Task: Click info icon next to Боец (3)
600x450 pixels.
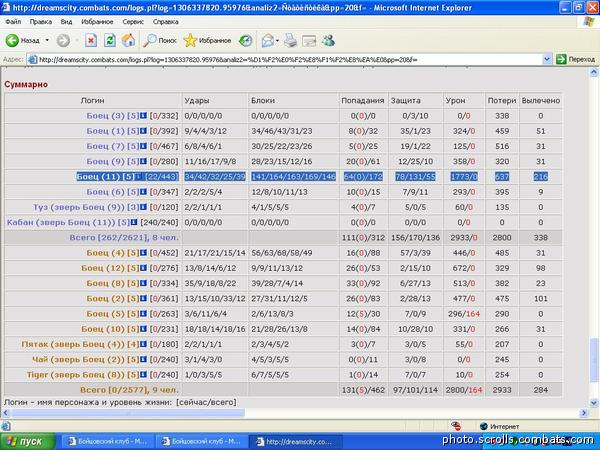Action: [143, 116]
